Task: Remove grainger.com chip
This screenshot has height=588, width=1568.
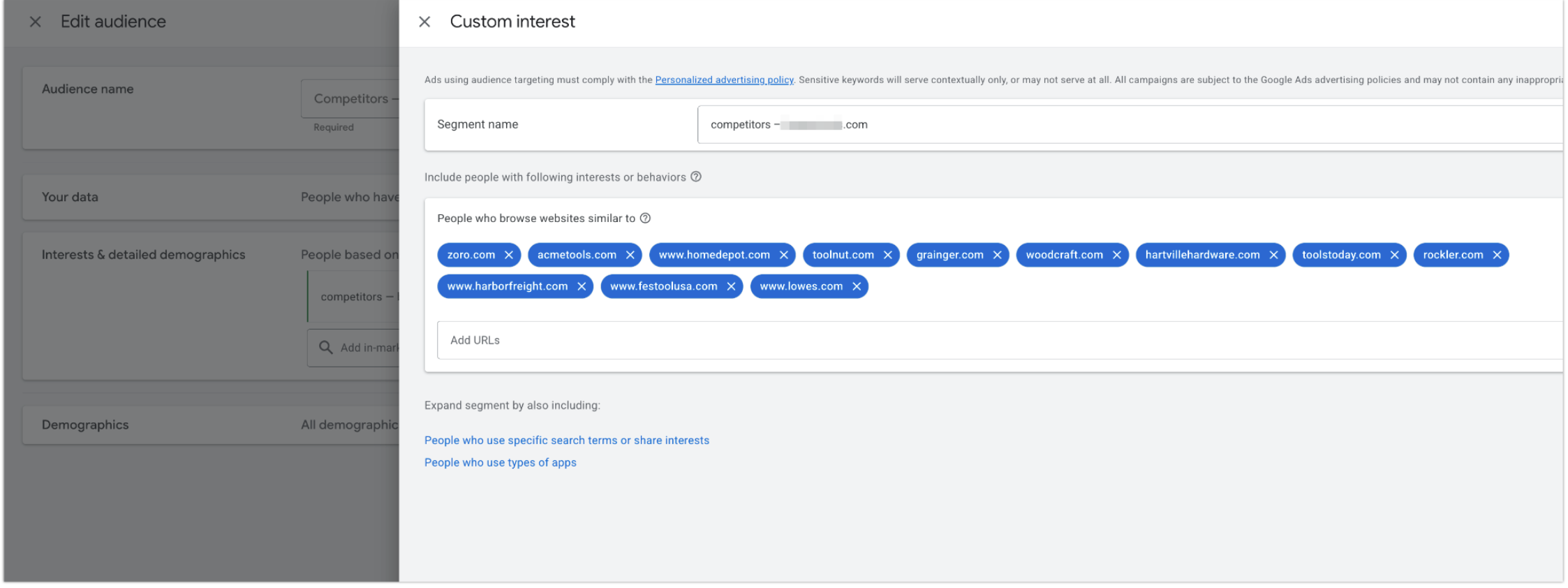Action: coord(998,255)
